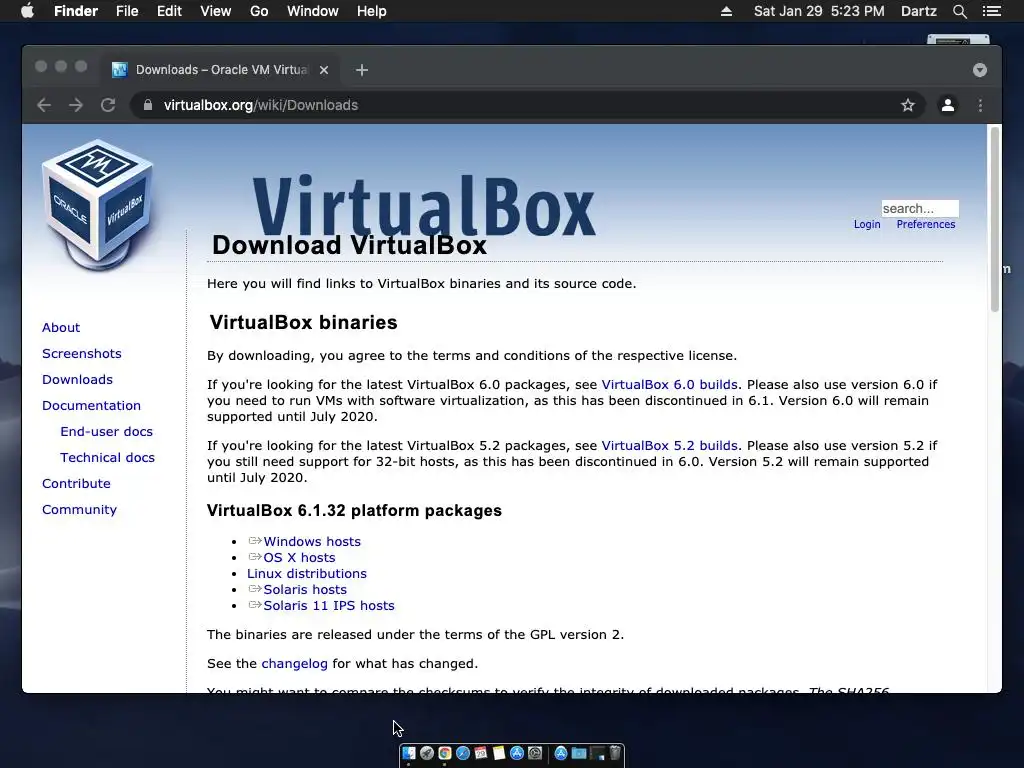Screen dimensions: 1024x768
Task: Open Safari from the Dock
Action: [463, 753]
